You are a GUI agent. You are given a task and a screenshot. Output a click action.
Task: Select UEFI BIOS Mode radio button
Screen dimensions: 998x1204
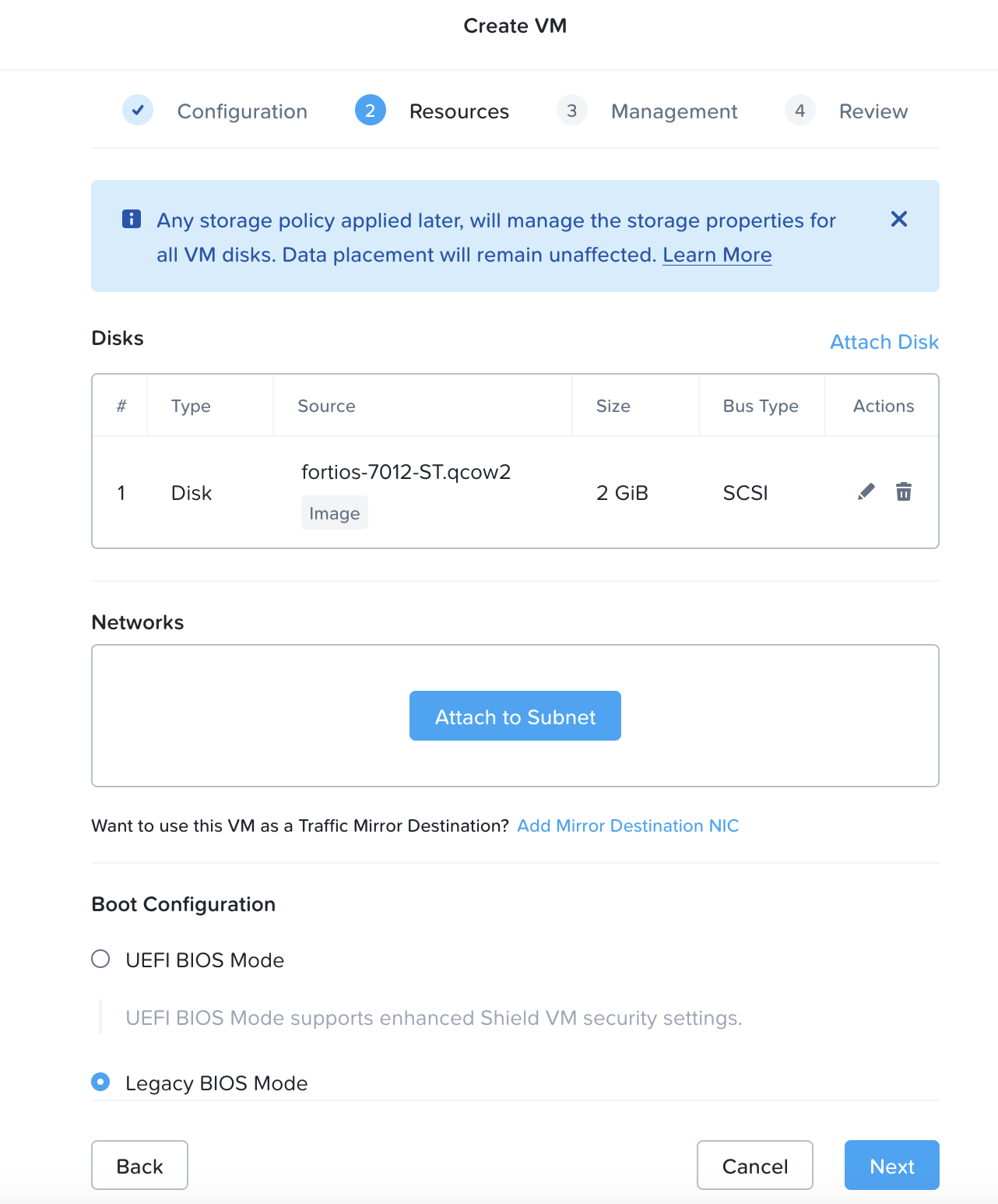(x=100, y=959)
